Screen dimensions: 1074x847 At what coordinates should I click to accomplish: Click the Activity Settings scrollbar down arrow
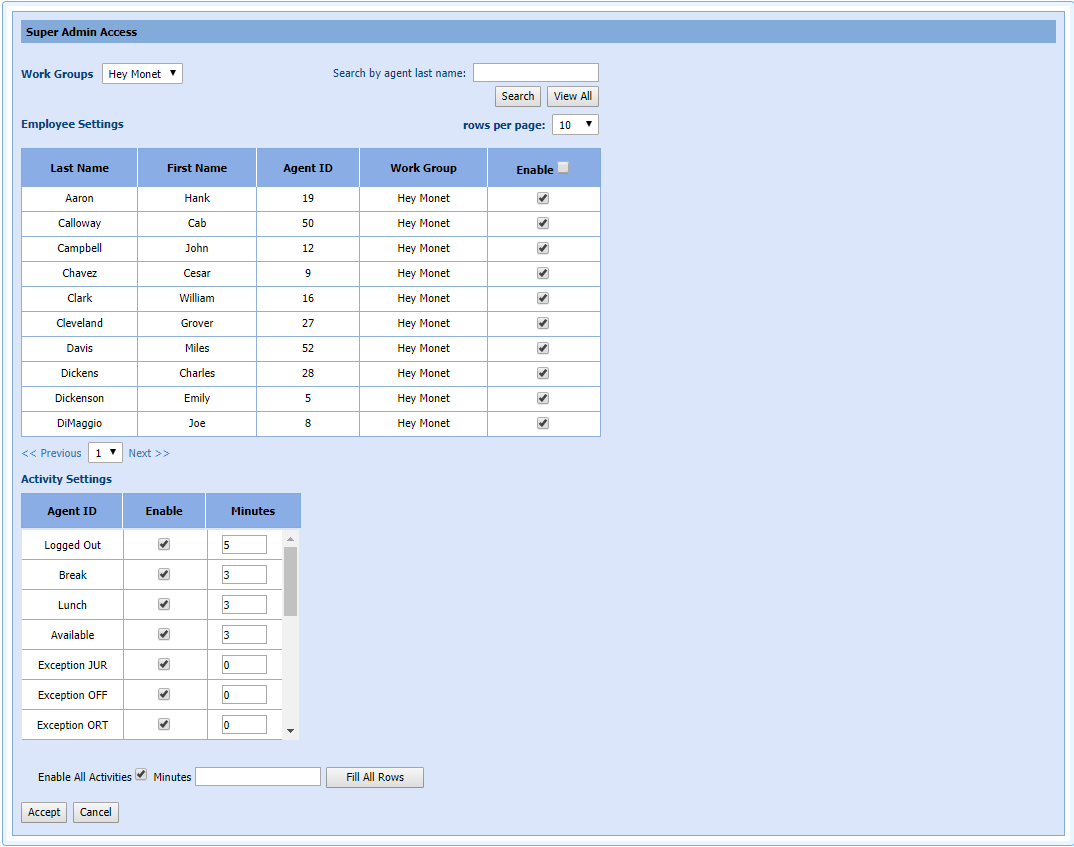click(x=290, y=731)
